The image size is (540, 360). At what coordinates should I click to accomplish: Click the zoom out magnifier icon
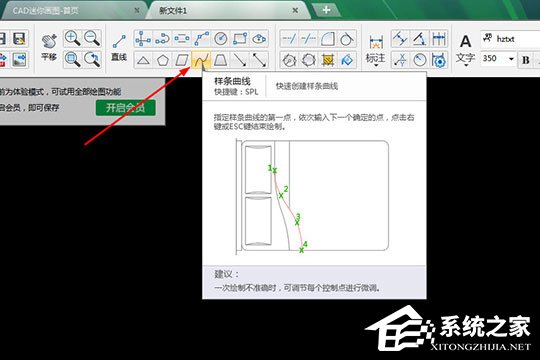[x=92, y=38]
